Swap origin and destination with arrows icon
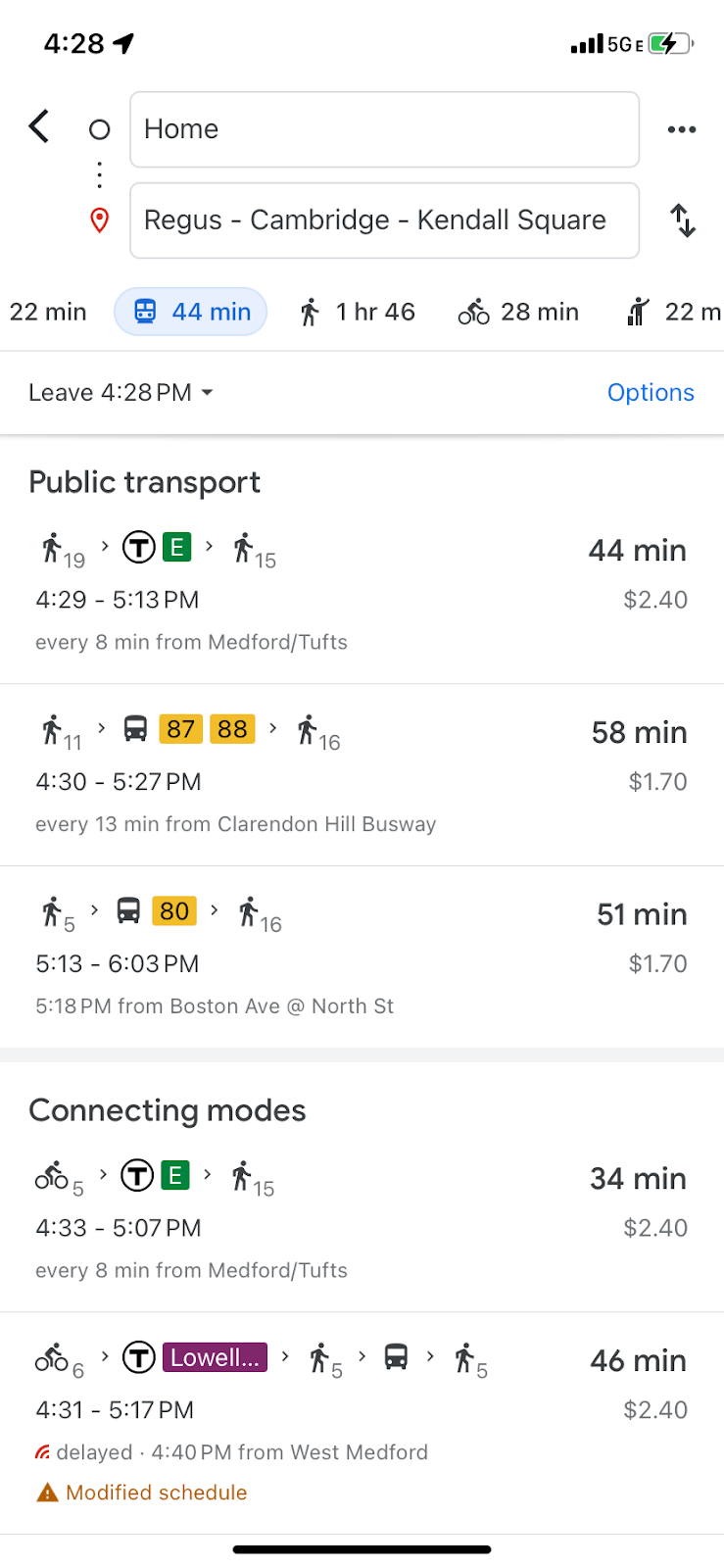This screenshot has width=724, height=1568. (683, 220)
